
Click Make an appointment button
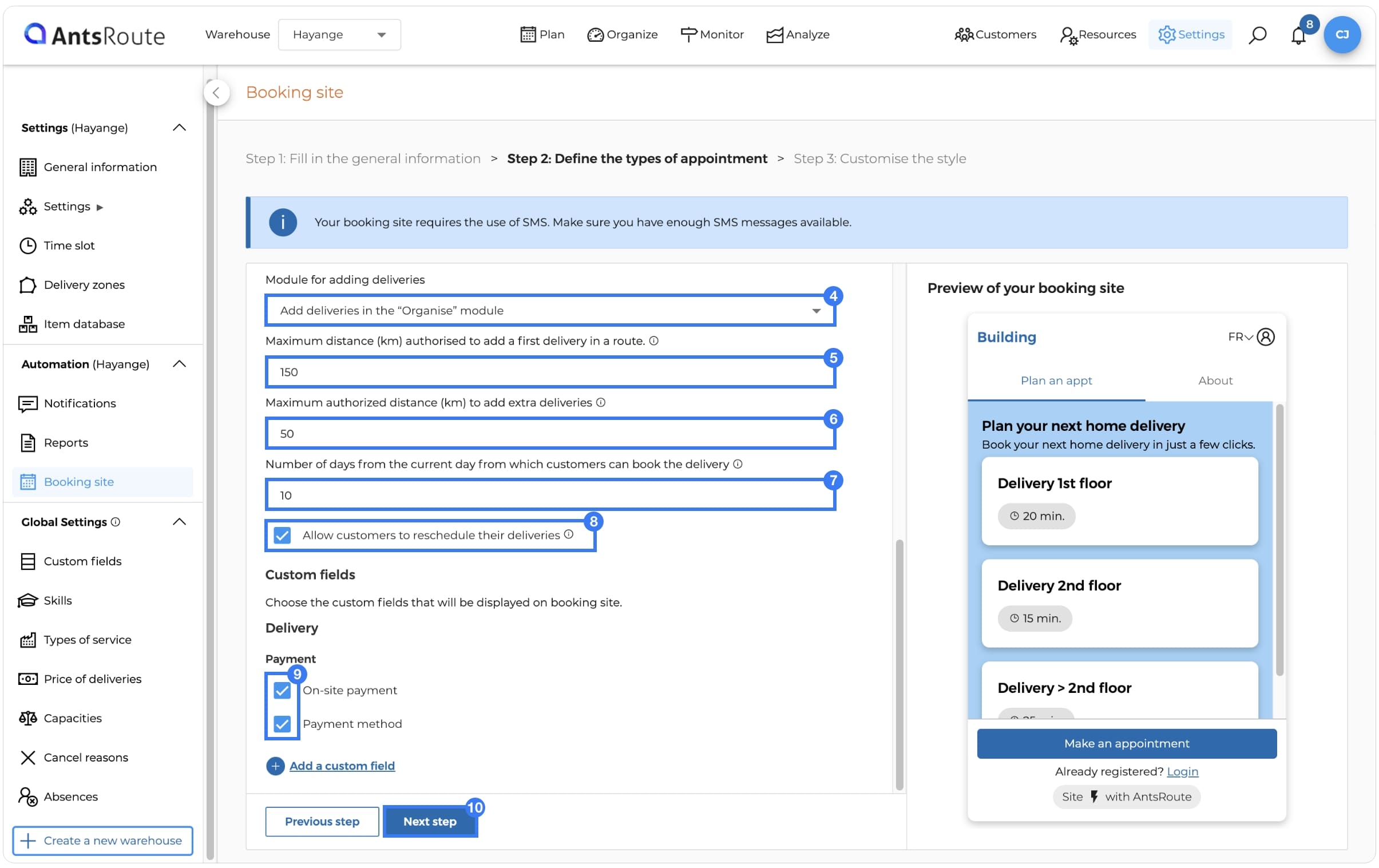click(x=1127, y=744)
